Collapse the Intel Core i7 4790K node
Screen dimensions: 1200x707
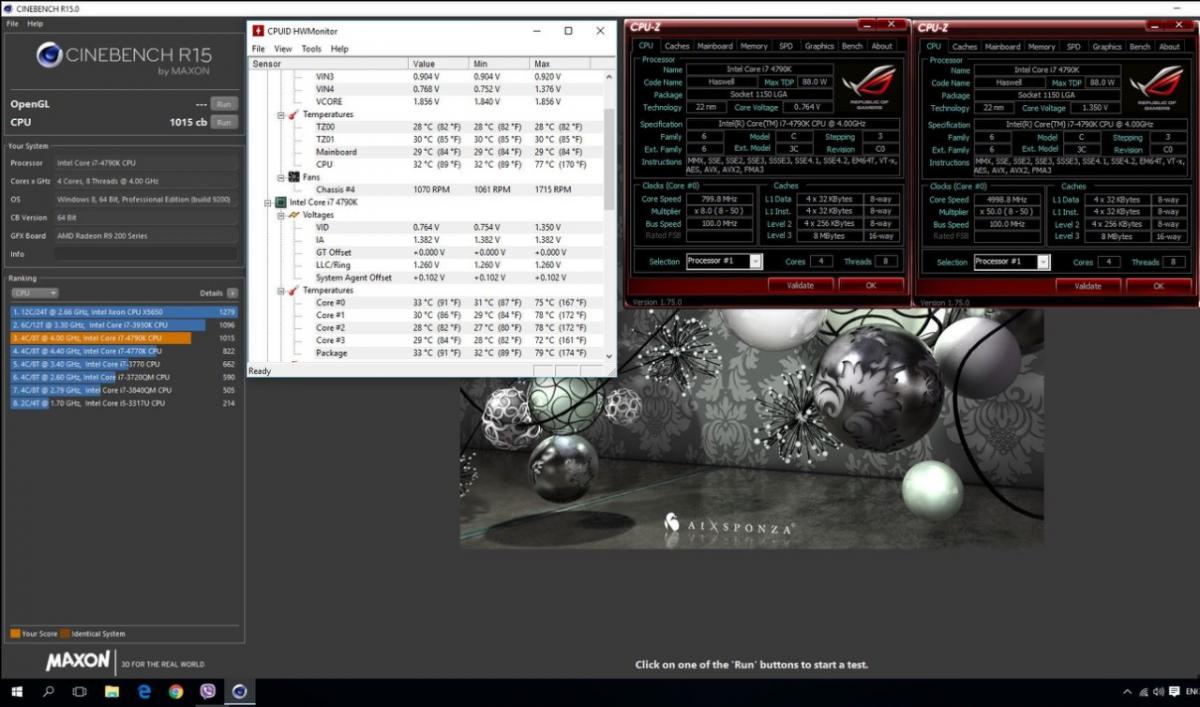(268, 202)
